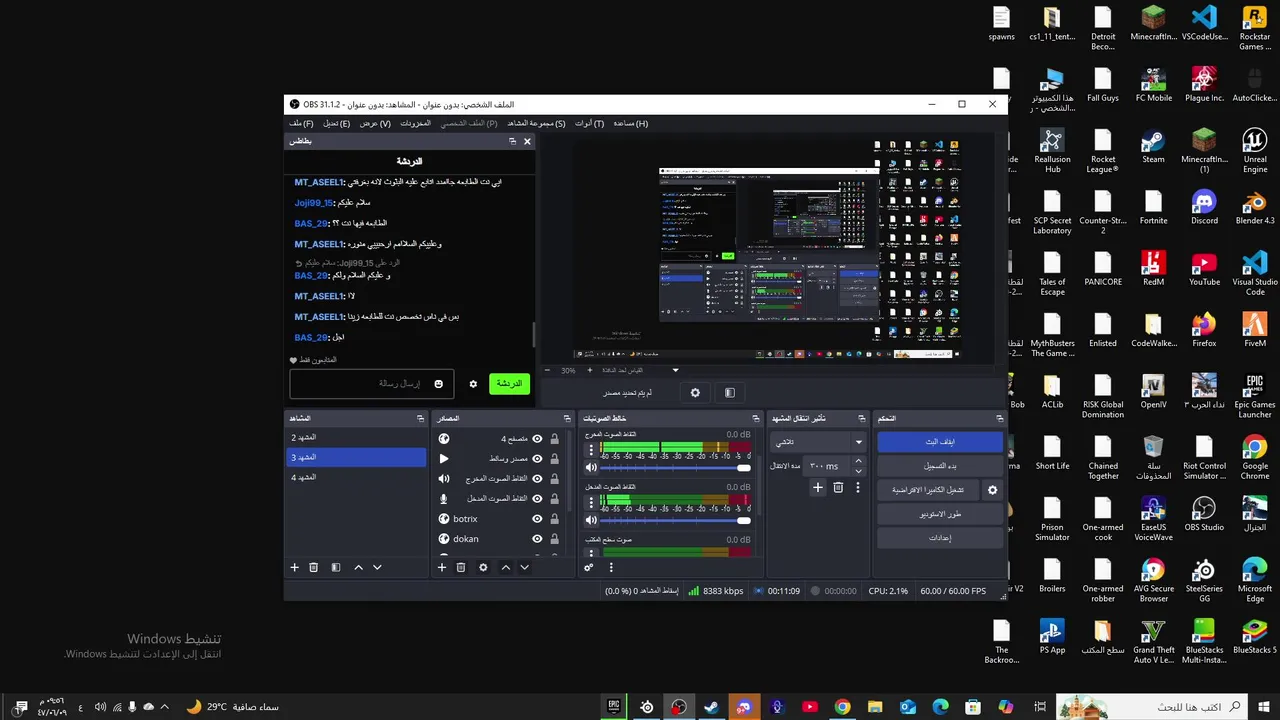
Task: Open preview scaling dropdown arrow
Action: pos(675,370)
